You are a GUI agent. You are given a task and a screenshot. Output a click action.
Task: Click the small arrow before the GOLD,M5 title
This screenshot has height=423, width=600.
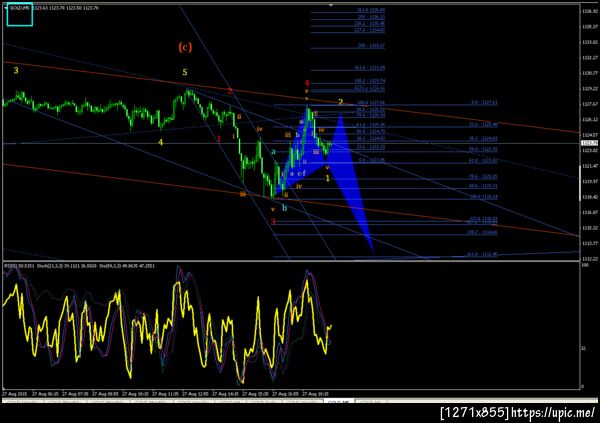pos(7,7)
